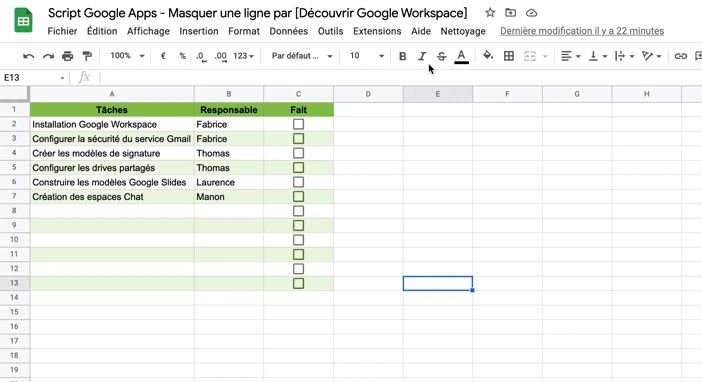Open the Format menu
This screenshot has width=702, height=382.
244,31
